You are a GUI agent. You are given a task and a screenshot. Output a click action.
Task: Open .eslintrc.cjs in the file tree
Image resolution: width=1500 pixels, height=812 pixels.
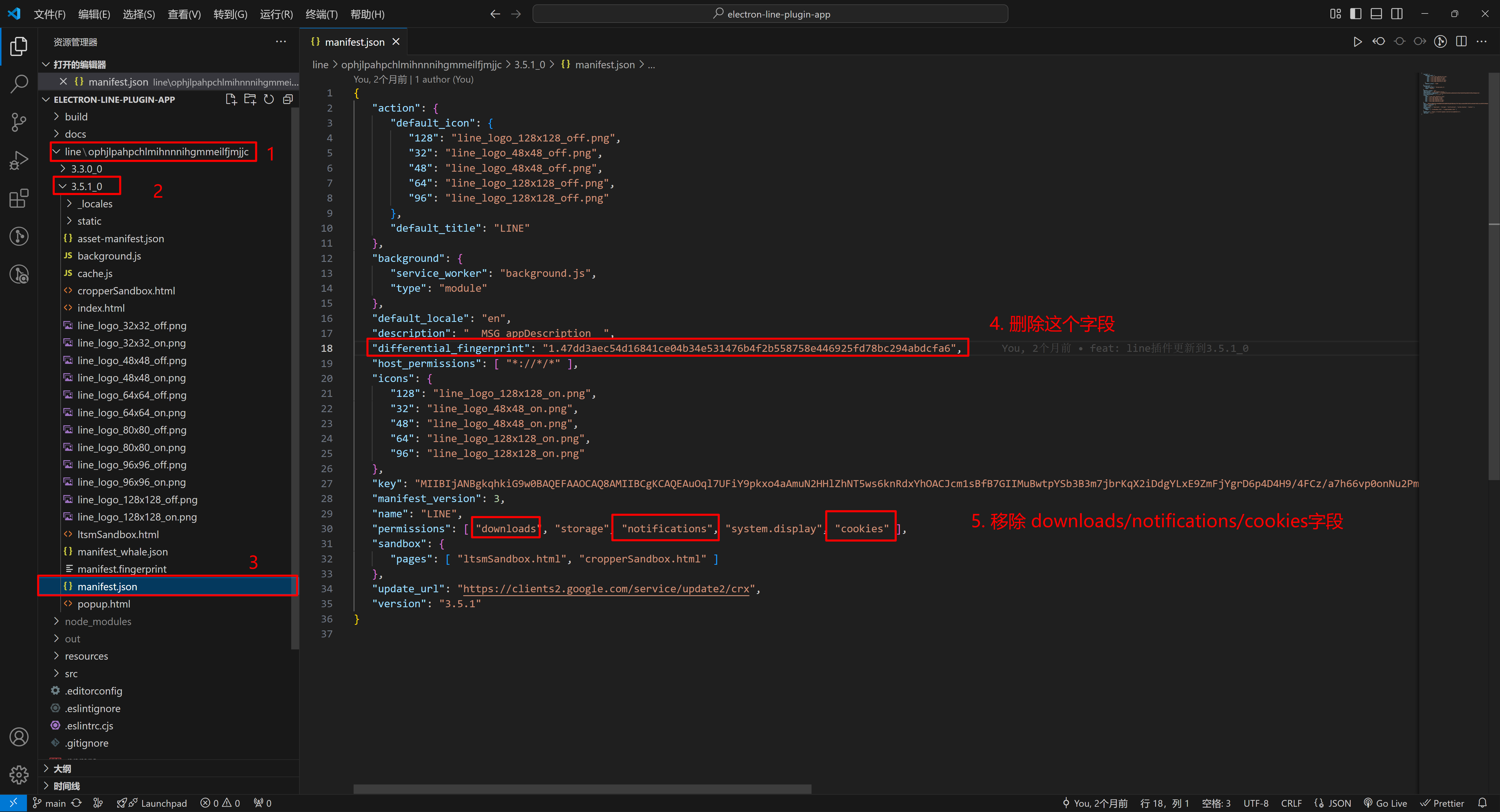click(89, 726)
